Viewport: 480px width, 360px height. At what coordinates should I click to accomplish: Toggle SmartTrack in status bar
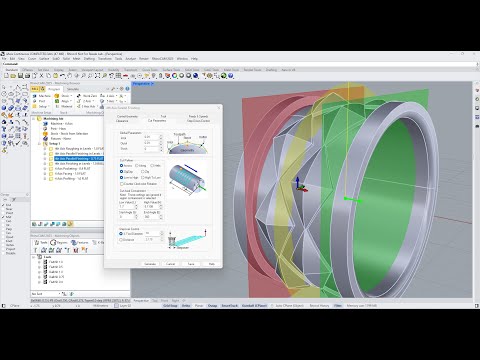click(230, 306)
